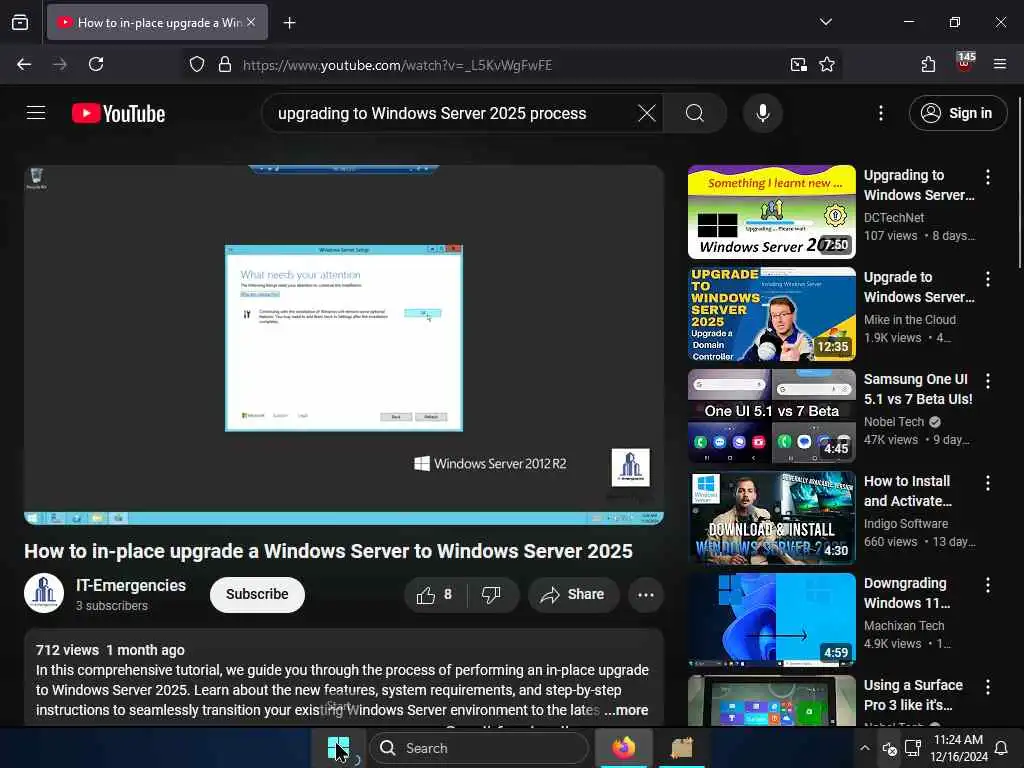Select the How to in-place upgrade tab
The image size is (1024, 768).
pos(157,22)
